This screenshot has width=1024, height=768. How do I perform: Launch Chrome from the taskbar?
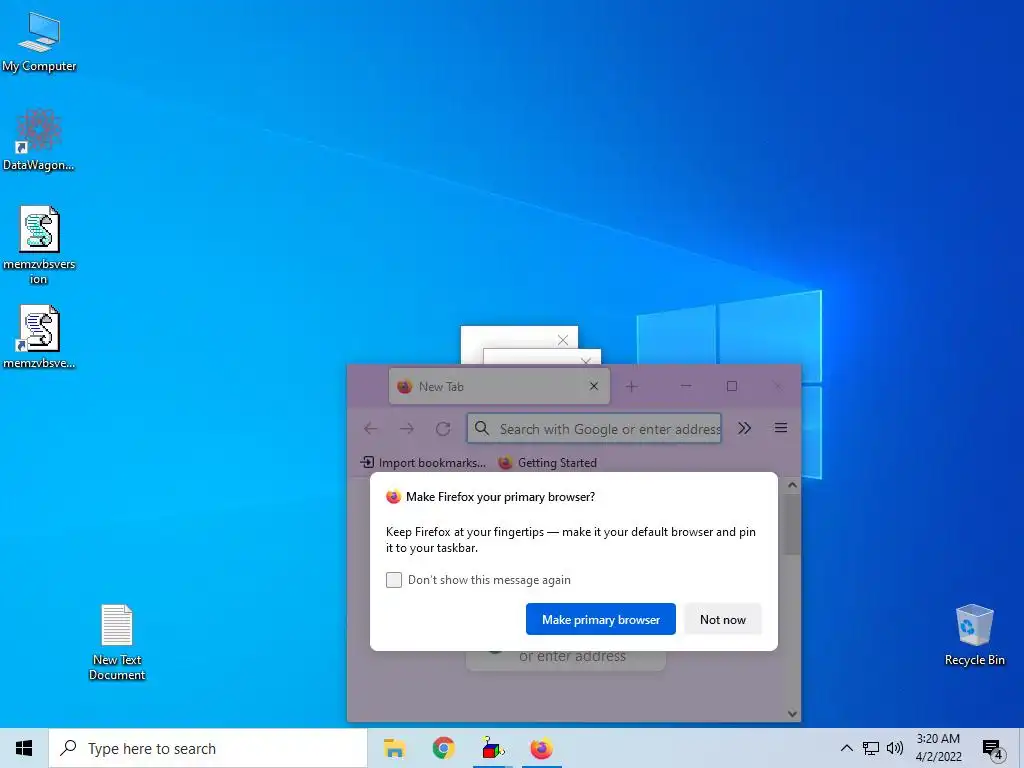[443, 748]
